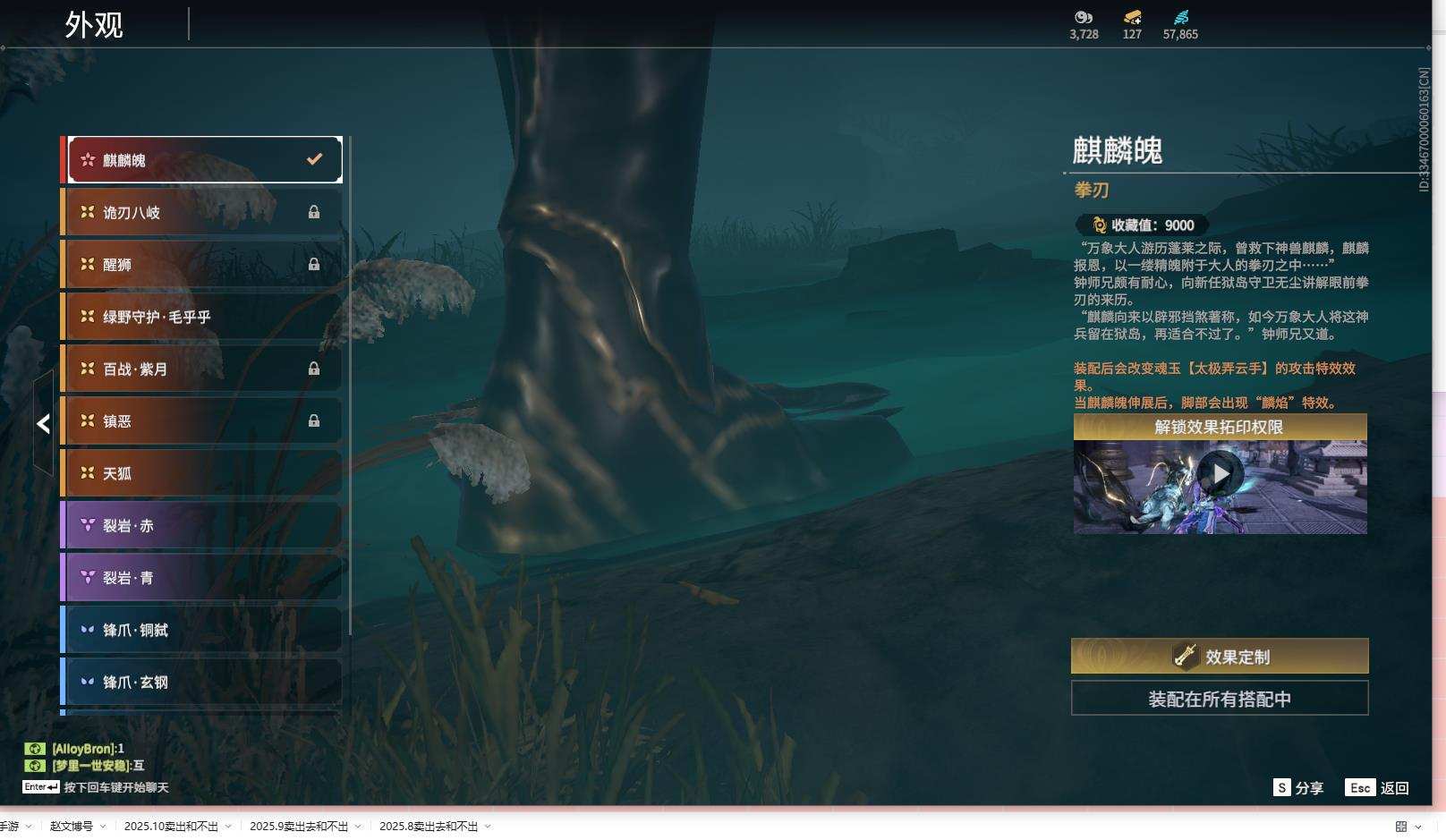Click the rarity icon beside 天狐
This screenshot has height=840, width=1446.
click(x=88, y=473)
